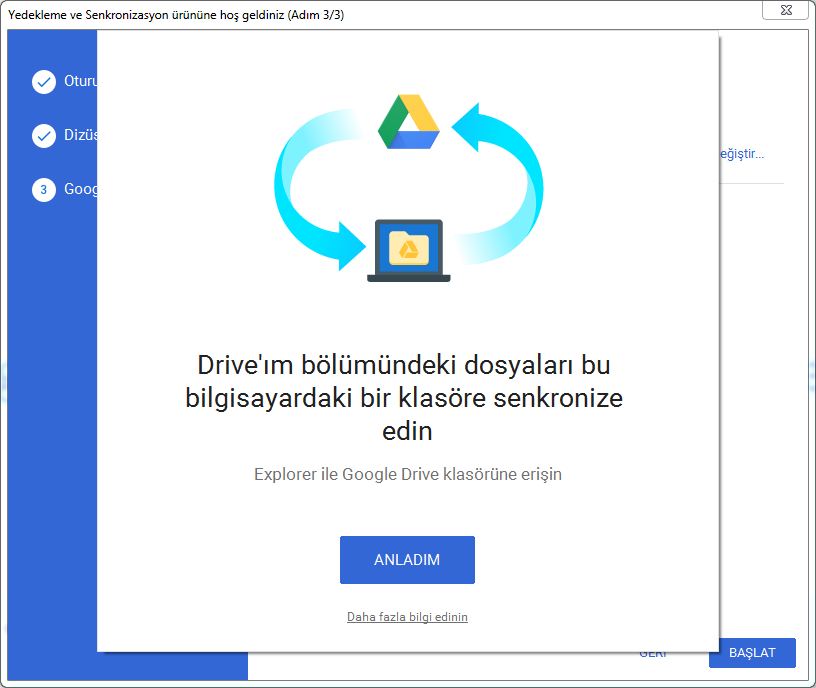Click 'Explorer ile Google Drive klasörüne erişin' text
Image resolution: width=816 pixels, height=688 pixels.
point(407,474)
